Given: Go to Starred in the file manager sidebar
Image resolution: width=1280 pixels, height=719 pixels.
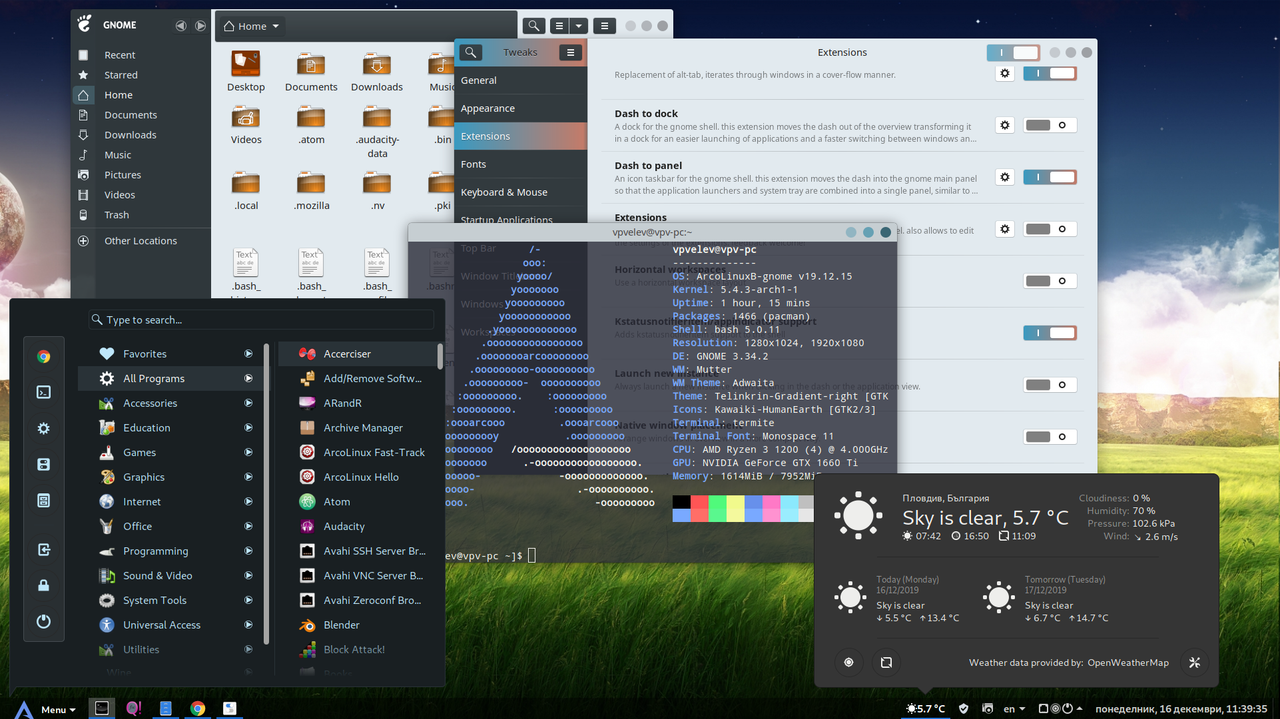Looking at the screenshot, I should point(141,75).
